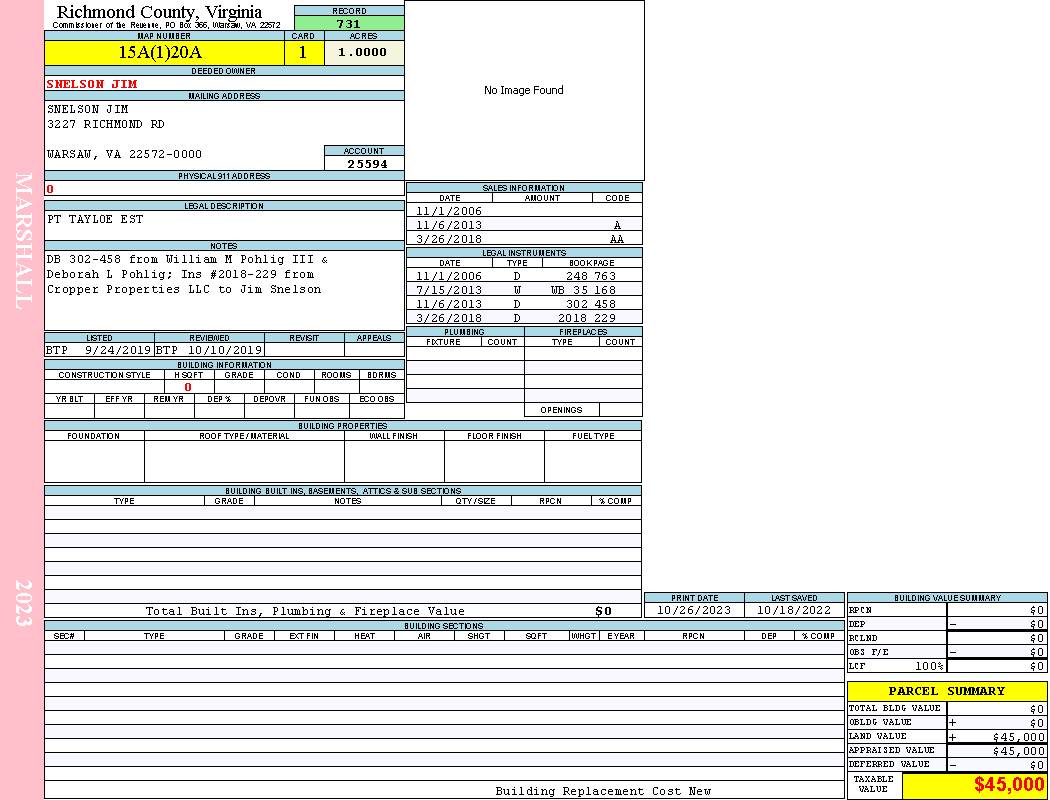Viewport: 1050px width, 800px height.
Task: Select the 3/26/2018 sales information date
Action: tap(449, 240)
